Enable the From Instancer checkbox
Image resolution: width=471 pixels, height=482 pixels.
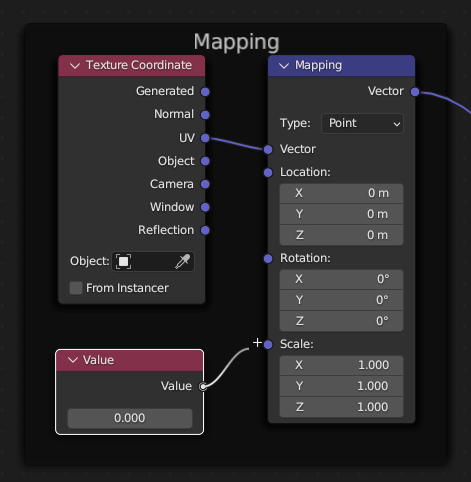pyautogui.click(x=76, y=288)
